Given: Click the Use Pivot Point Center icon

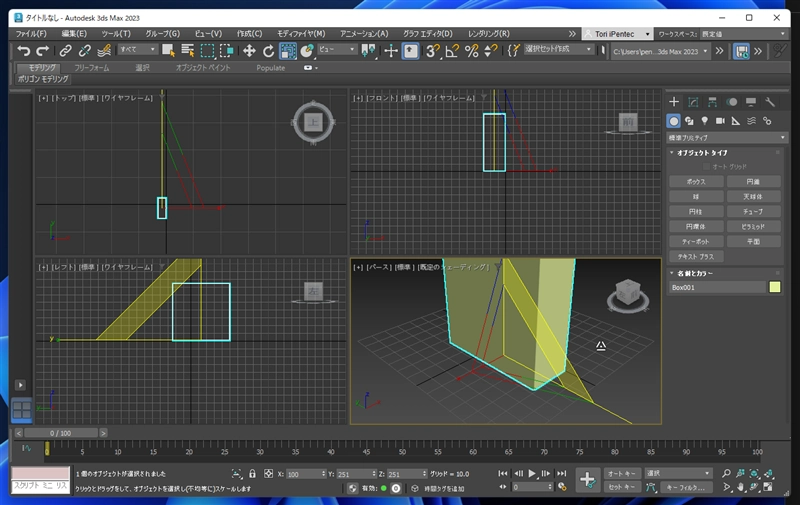Looking at the screenshot, I should pos(368,50).
